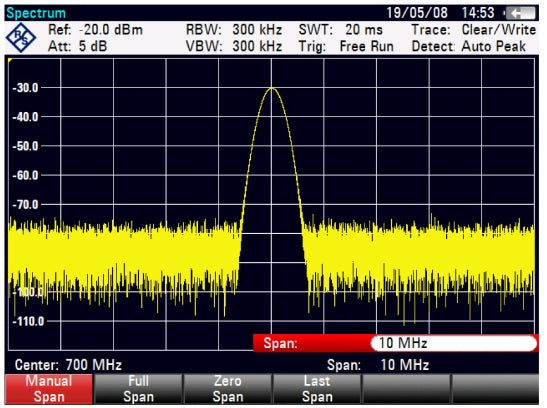Screen dimensions: 547x408
Task: Select the Trig: Free Run setting
Action: tap(346, 46)
